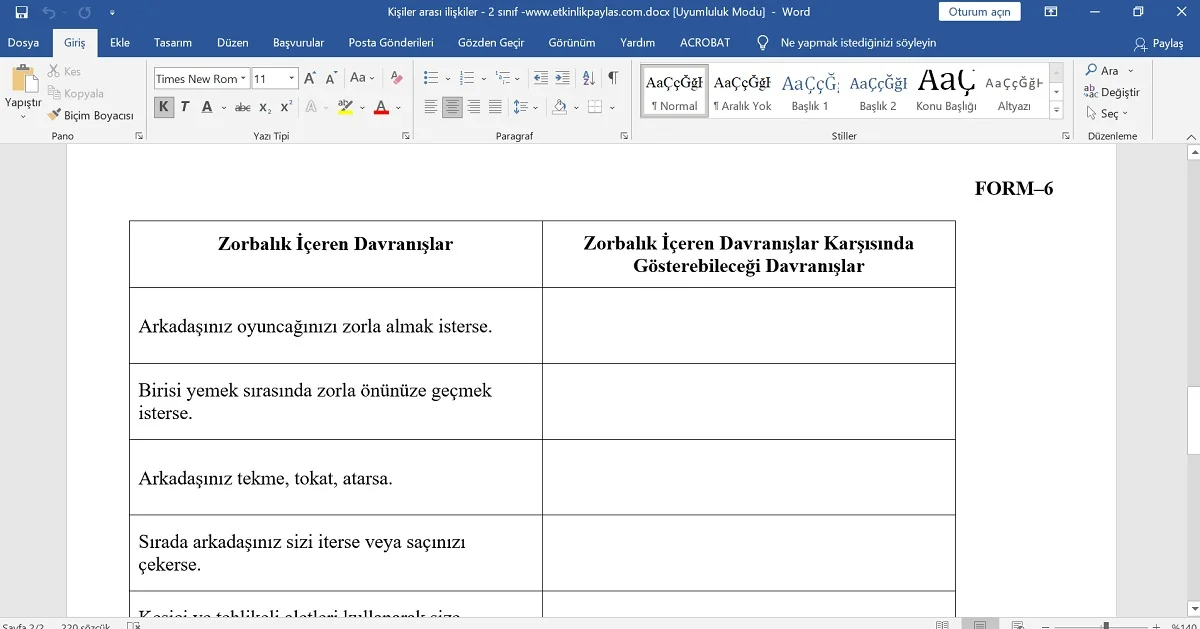Apply red font color button
The width and height of the screenshot is (1200, 629).
pyautogui.click(x=381, y=107)
